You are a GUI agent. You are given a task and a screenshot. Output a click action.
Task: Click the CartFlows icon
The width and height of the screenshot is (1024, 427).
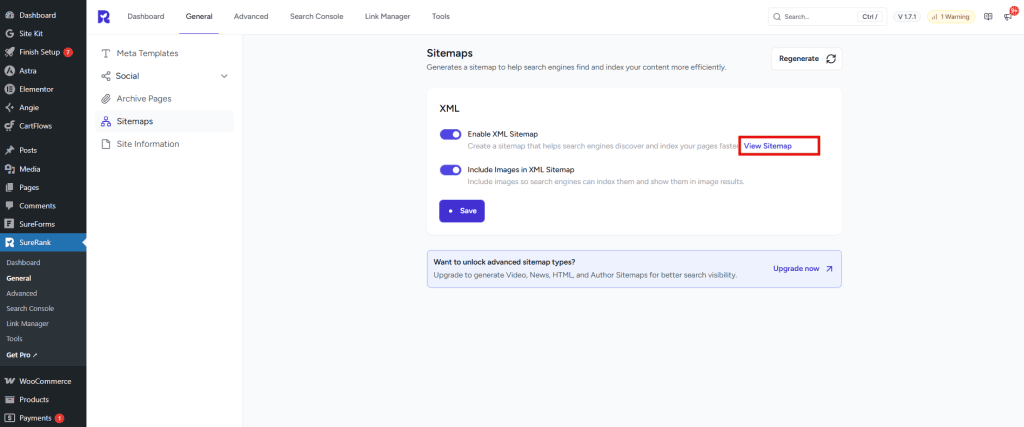(9, 126)
